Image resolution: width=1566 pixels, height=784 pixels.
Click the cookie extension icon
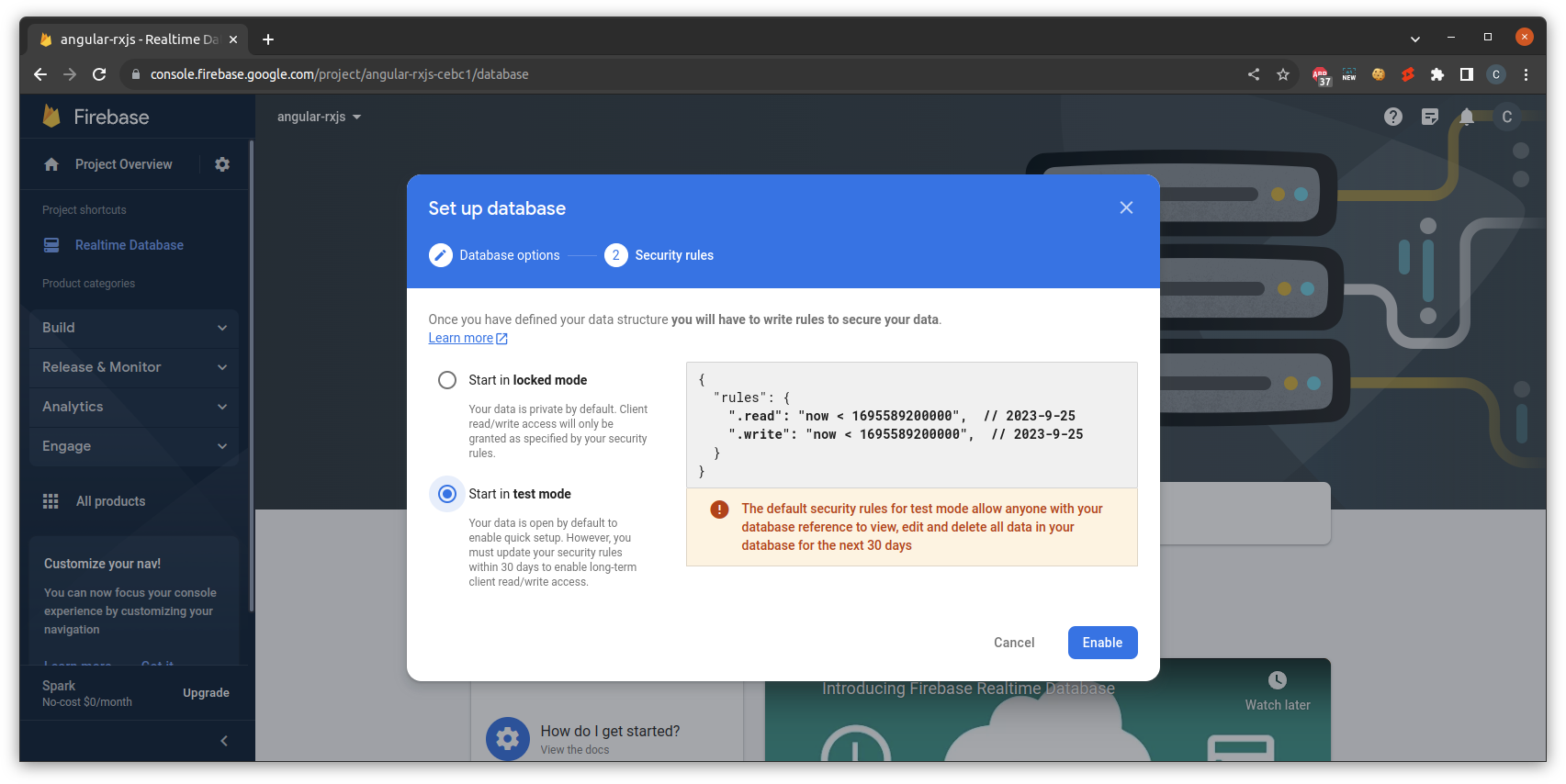coord(1379,74)
